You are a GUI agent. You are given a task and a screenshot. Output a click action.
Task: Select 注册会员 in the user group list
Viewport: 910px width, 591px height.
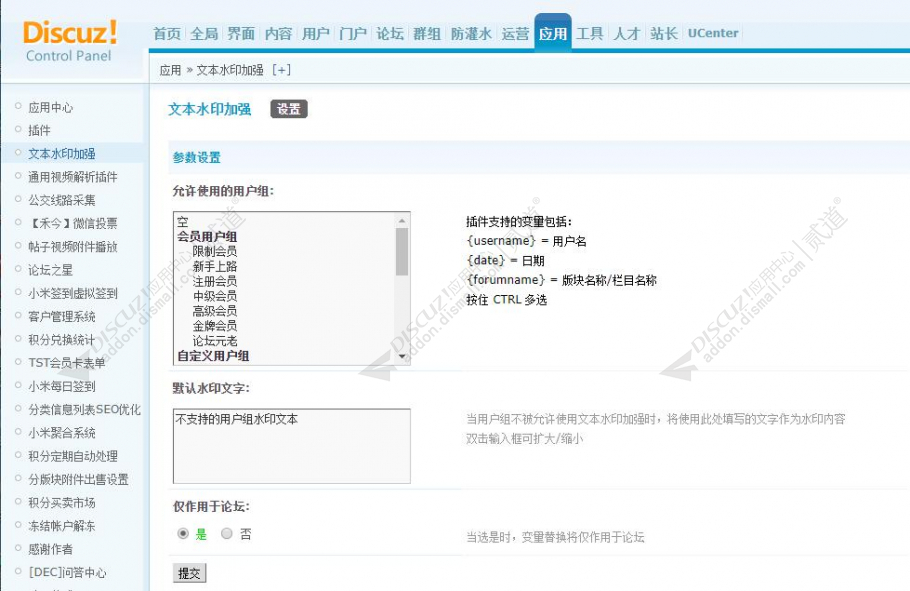(215, 281)
